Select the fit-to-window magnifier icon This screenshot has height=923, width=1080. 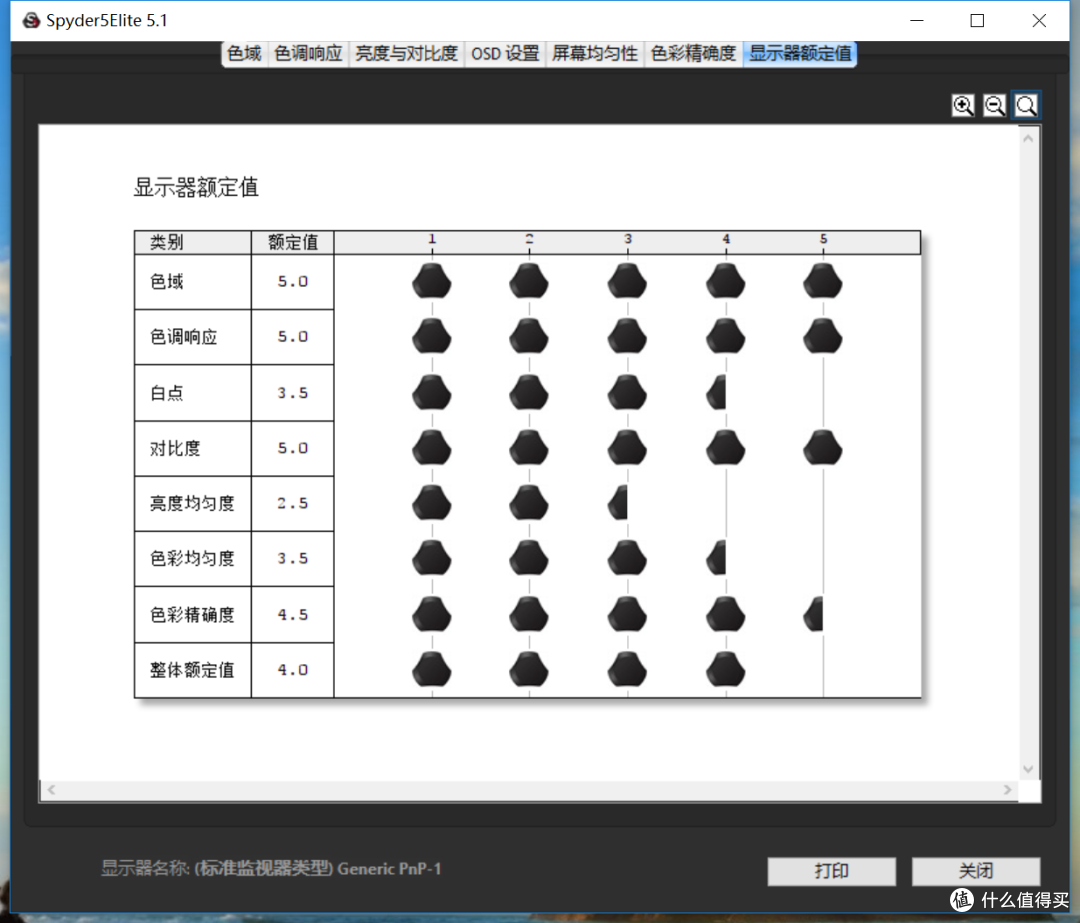(x=1026, y=106)
